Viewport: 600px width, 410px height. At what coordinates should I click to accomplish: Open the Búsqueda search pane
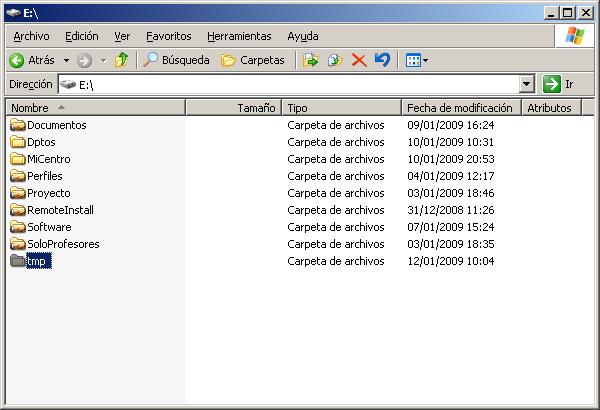pyautogui.click(x=176, y=60)
